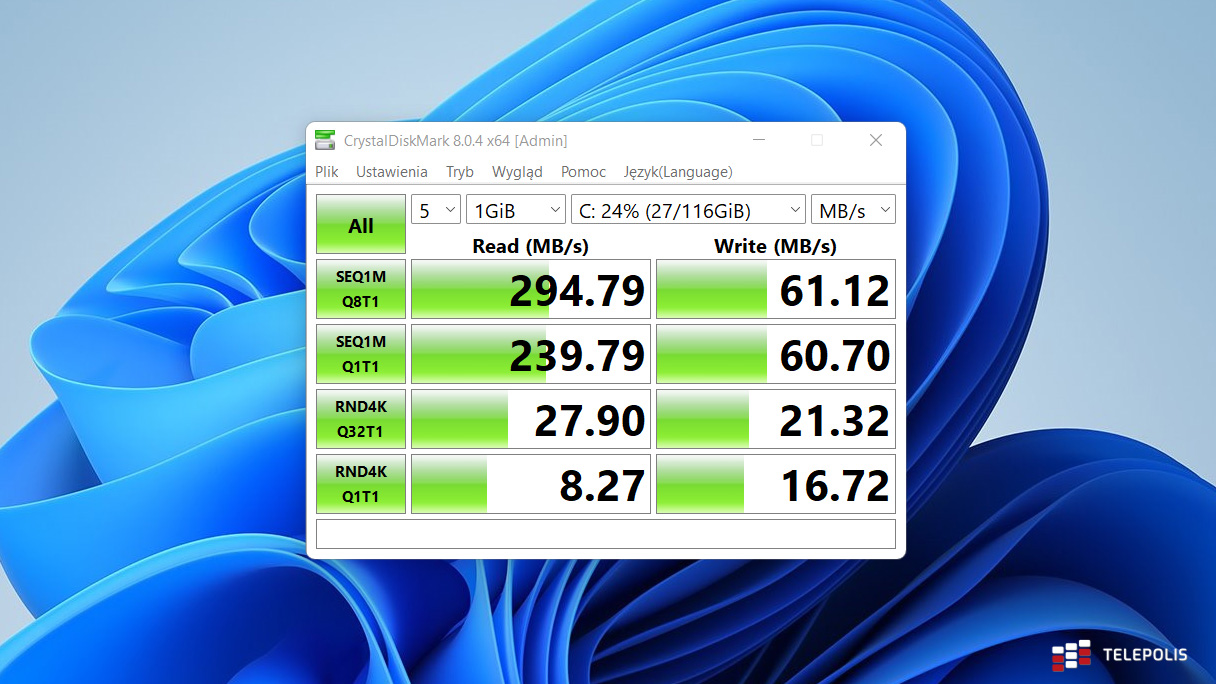The height and width of the screenshot is (684, 1216).
Task: Click the 294.79 sequential read result
Action: [531, 290]
